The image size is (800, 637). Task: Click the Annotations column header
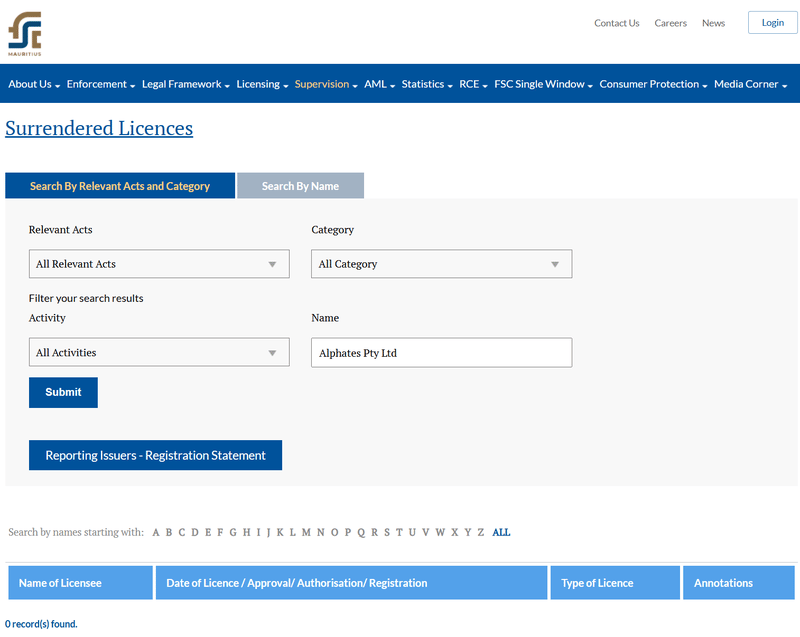[x=739, y=582]
